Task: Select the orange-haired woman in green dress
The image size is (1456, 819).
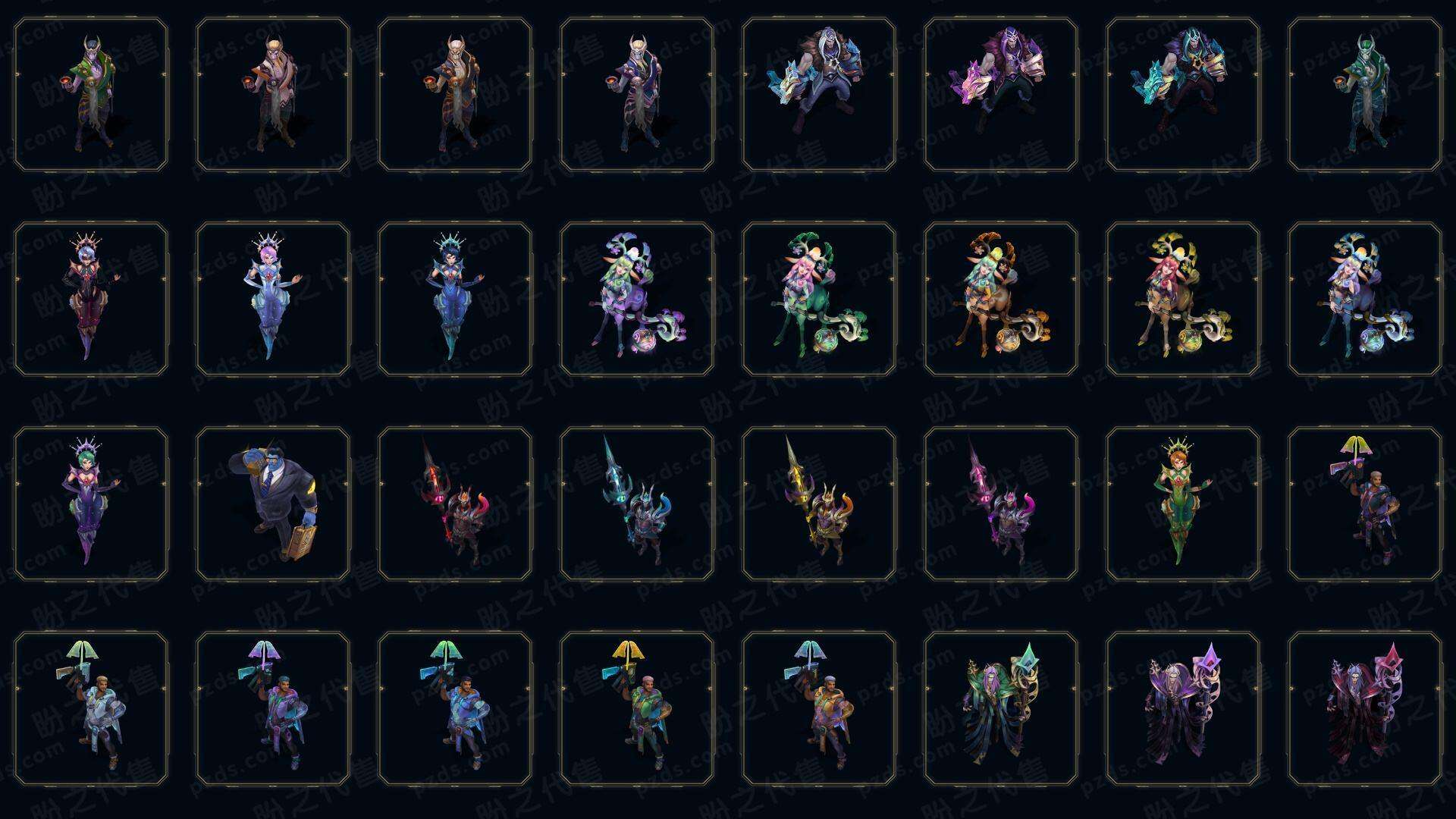Action: click(1183, 504)
